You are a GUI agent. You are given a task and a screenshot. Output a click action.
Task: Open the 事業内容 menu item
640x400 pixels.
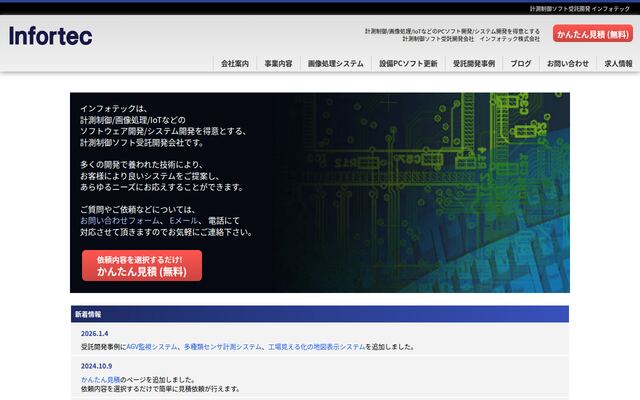[278, 64]
